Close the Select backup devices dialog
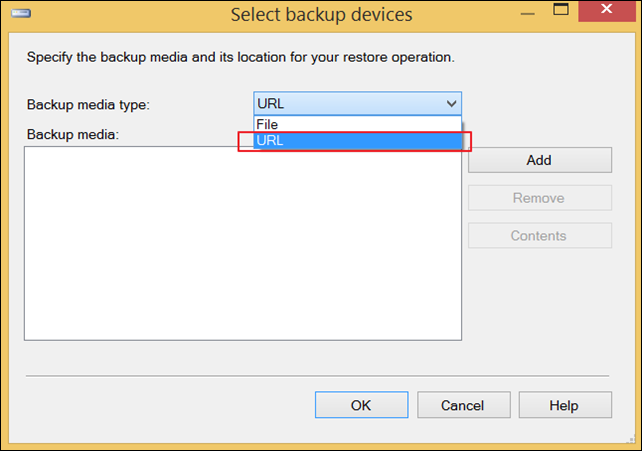The width and height of the screenshot is (642, 451). pyautogui.click(x=606, y=10)
